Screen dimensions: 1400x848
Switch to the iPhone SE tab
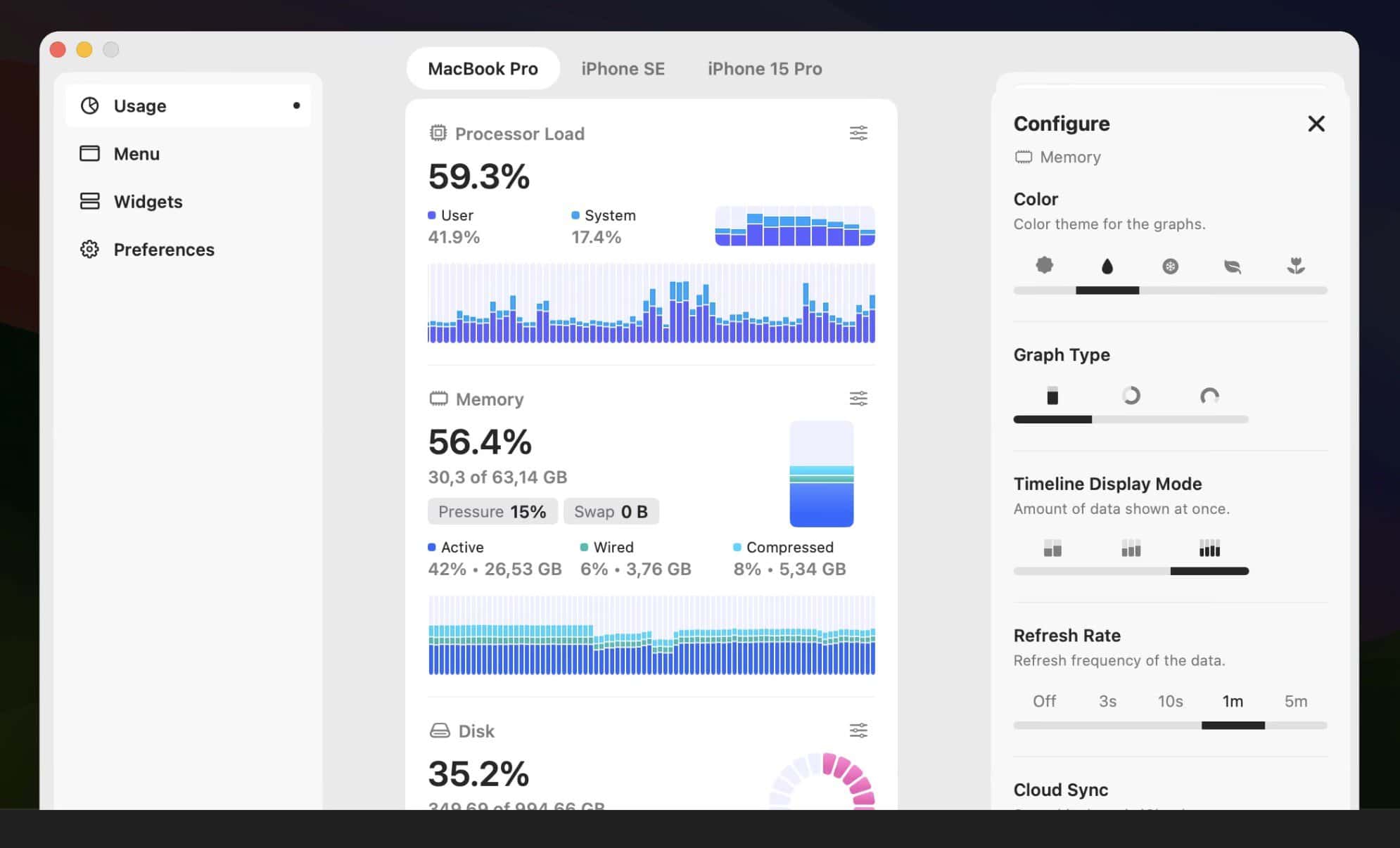point(623,68)
